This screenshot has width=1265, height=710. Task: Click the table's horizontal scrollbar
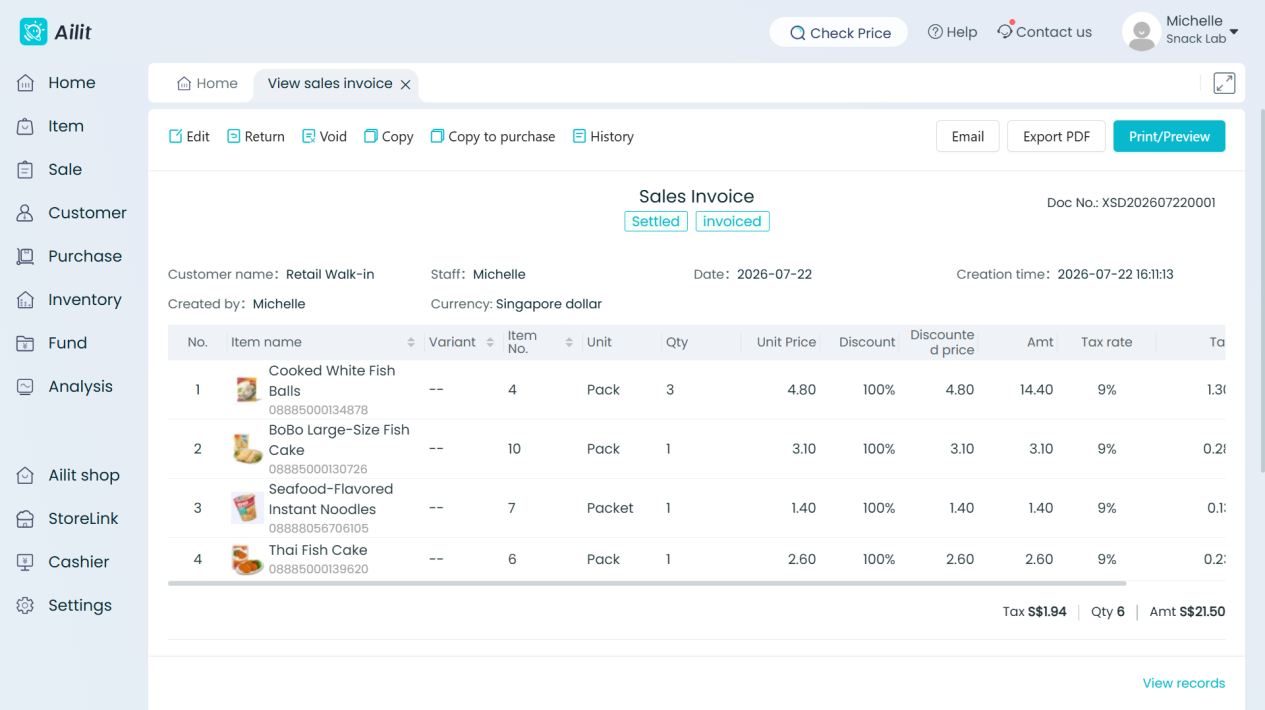(x=647, y=582)
